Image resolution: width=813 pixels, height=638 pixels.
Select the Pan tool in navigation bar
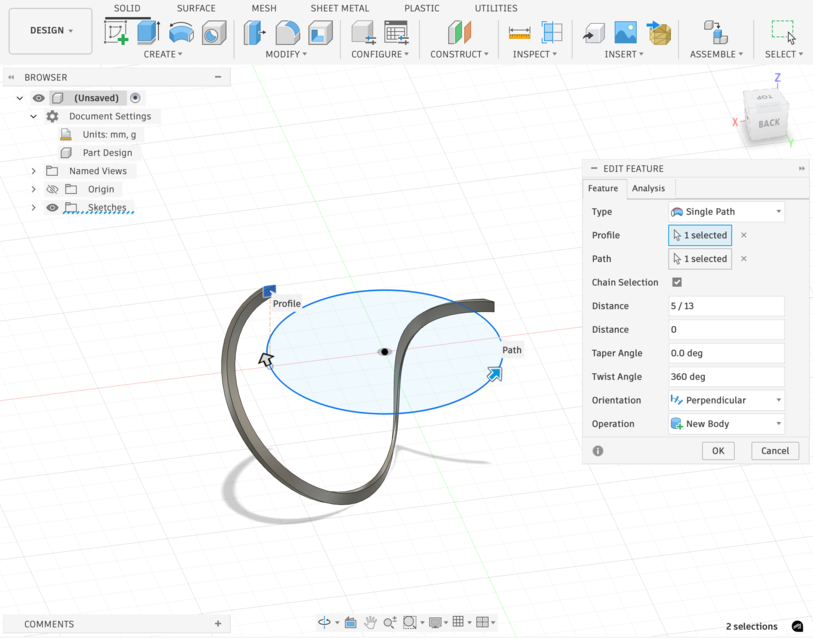[x=372, y=623]
